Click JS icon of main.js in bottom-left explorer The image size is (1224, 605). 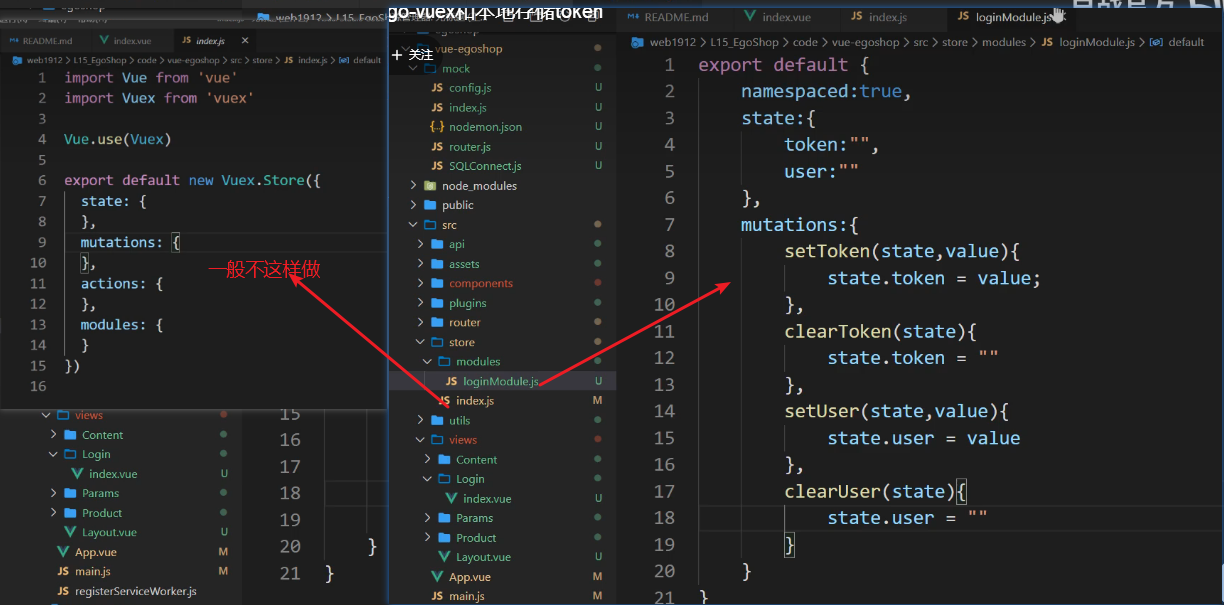pos(63,572)
